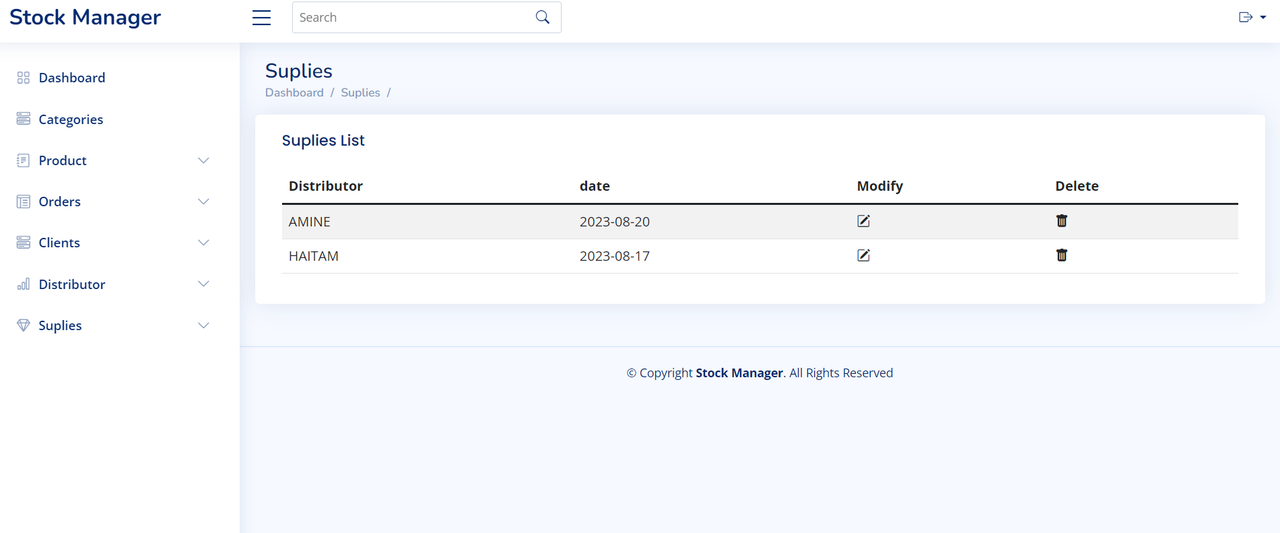1280x533 pixels.
Task: Click the Clients icon in sidebar
Action: pyautogui.click(x=23, y=243)
